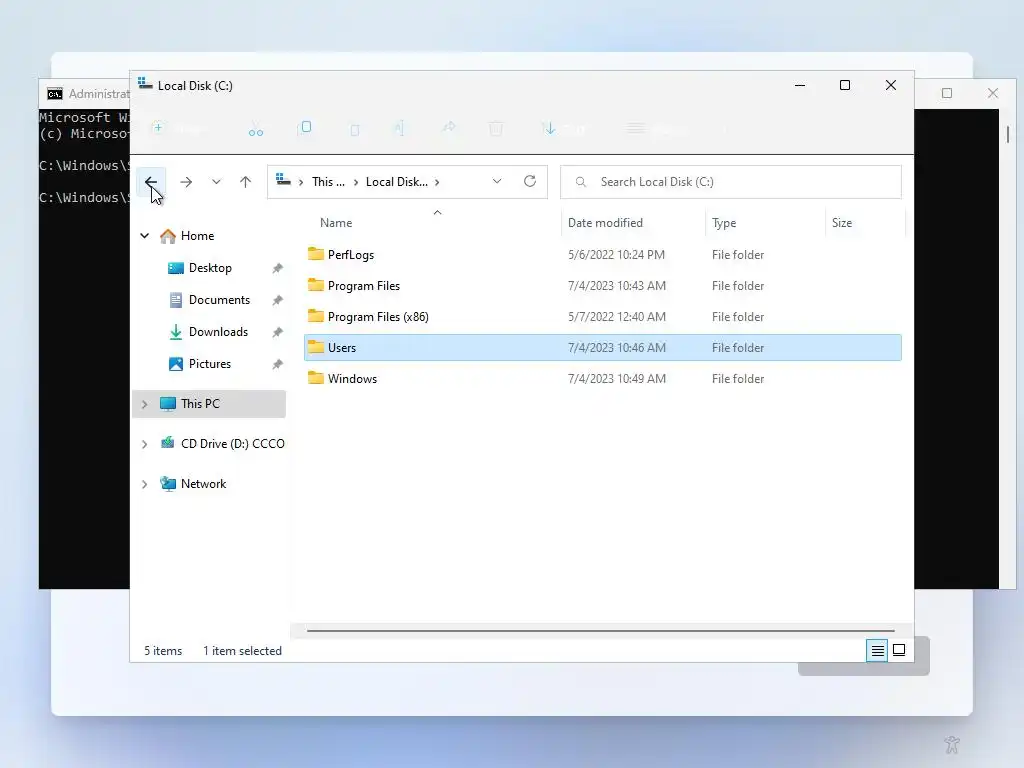Expand the chevron after Local Disk breadcrumb
The width and height of the screenshot is (1024, 768).
437,182
